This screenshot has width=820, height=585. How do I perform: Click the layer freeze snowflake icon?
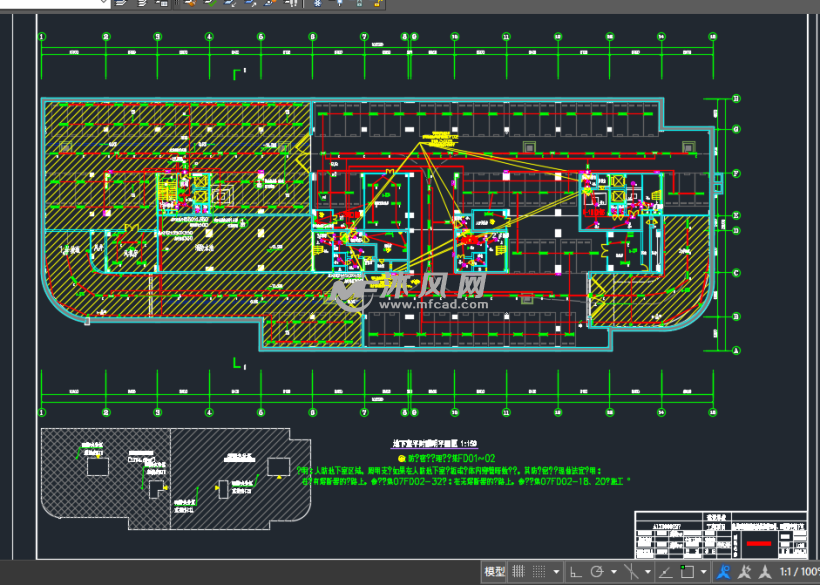[318, 4]
